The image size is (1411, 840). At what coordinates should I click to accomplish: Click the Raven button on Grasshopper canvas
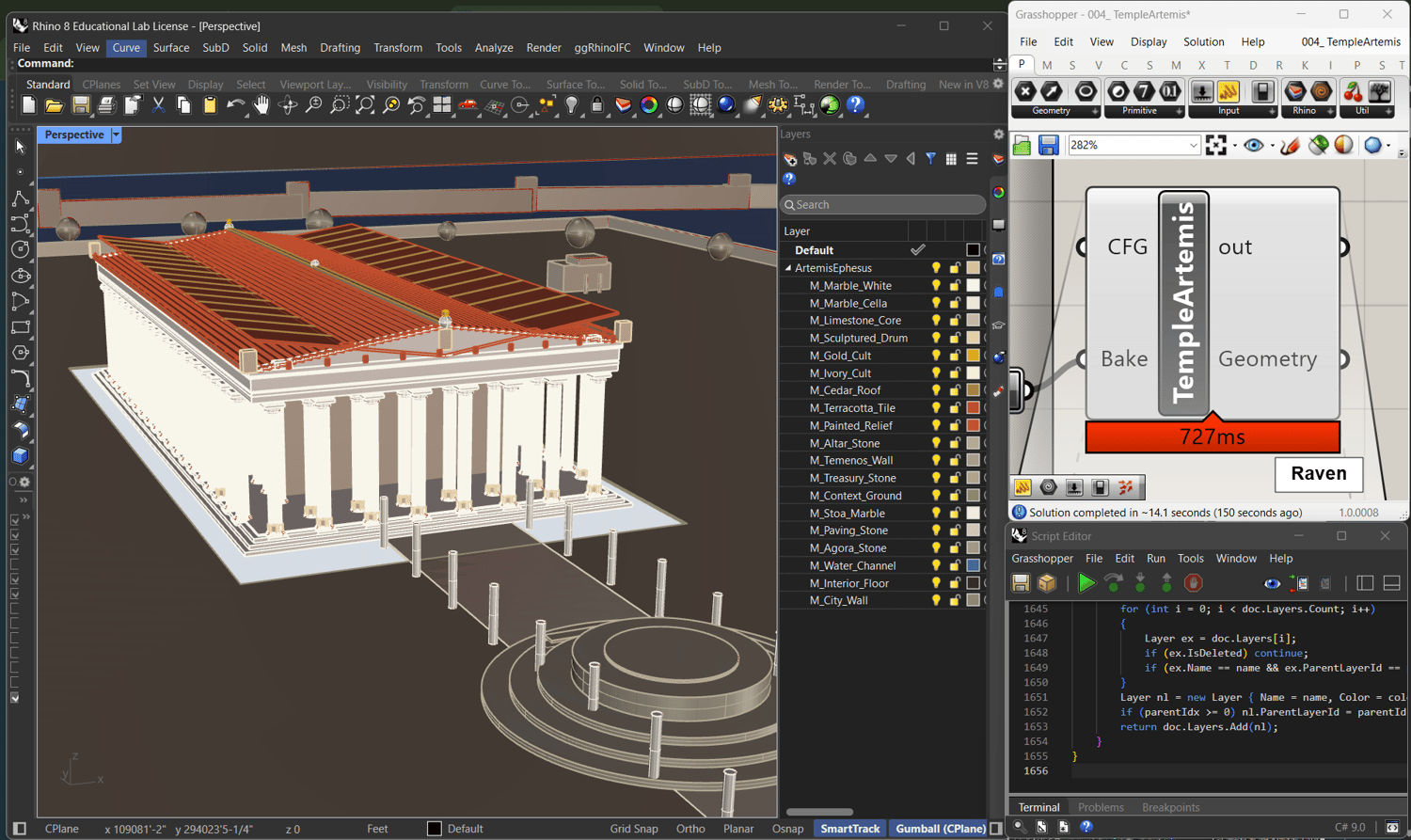(x=1318, y=473)
